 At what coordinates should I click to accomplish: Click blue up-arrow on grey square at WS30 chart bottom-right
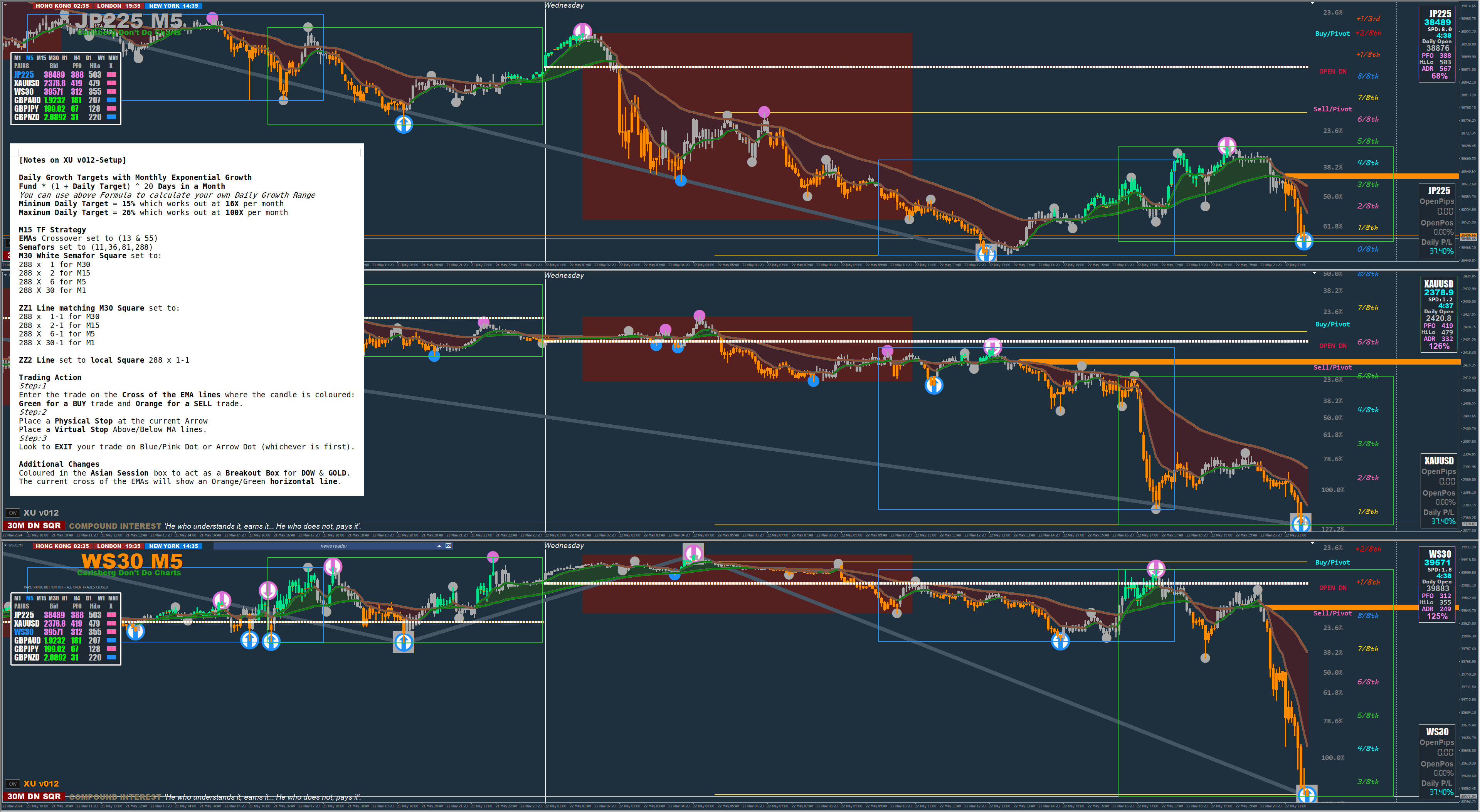[1307, 794]
